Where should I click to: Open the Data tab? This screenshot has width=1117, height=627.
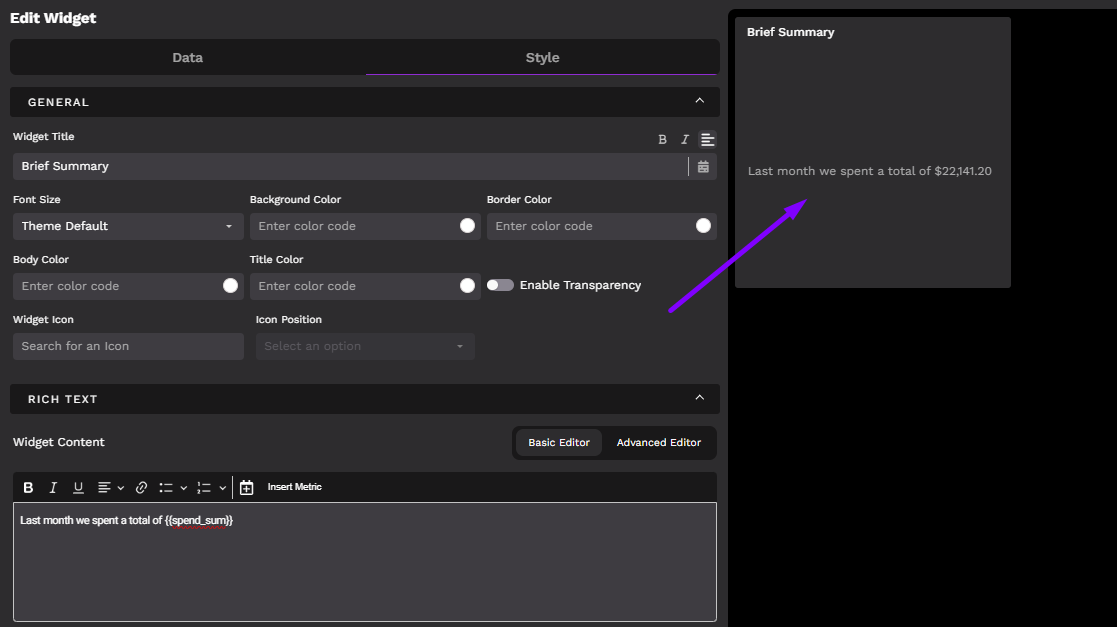[x=187, y=58]
